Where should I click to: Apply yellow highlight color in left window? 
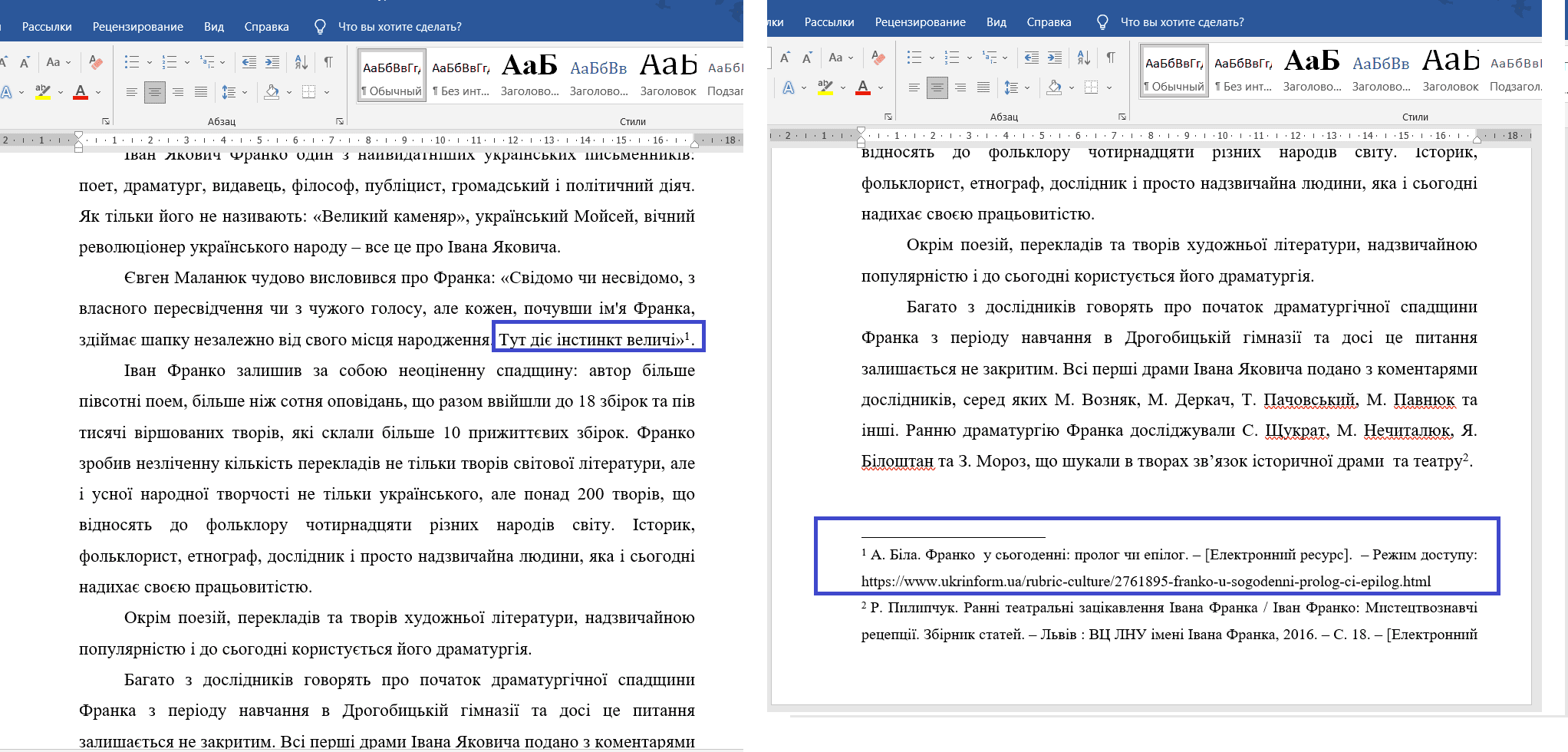coord(43,93)
